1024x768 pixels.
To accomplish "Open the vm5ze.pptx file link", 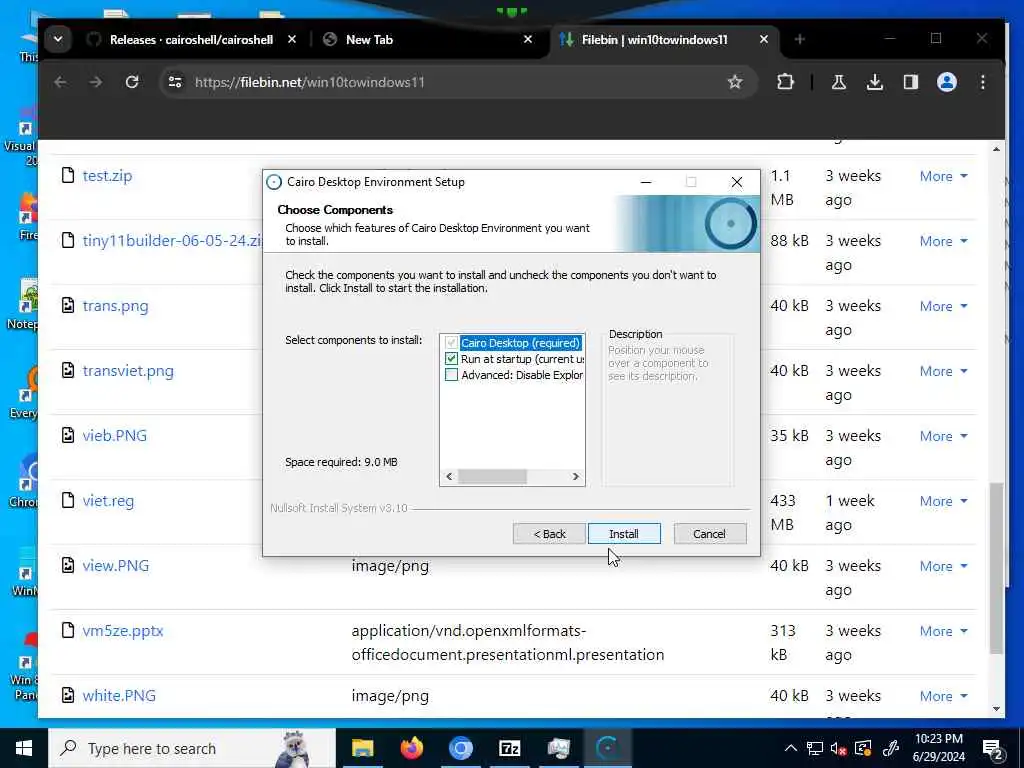I will tap(123, 631).
